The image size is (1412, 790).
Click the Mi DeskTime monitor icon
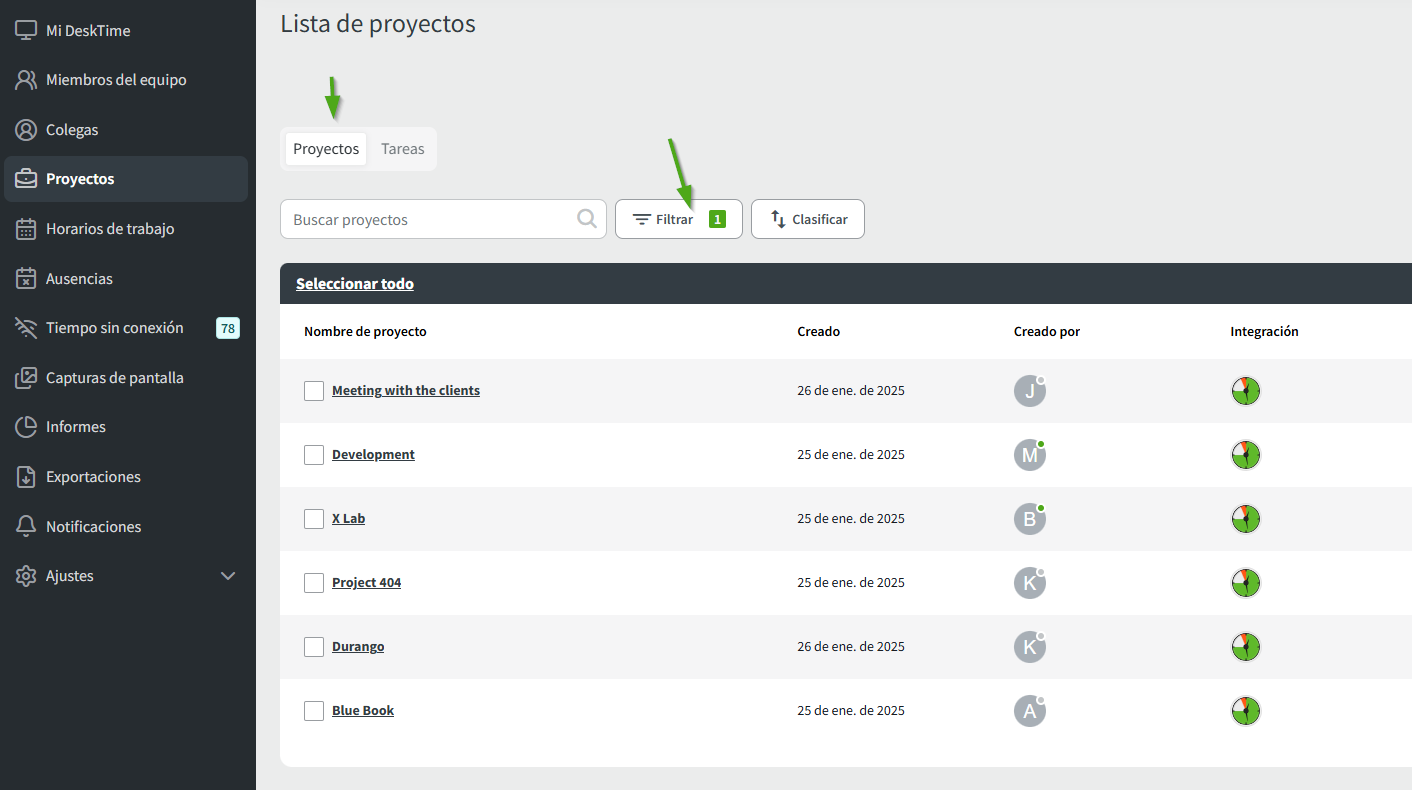tap(26, 30)
